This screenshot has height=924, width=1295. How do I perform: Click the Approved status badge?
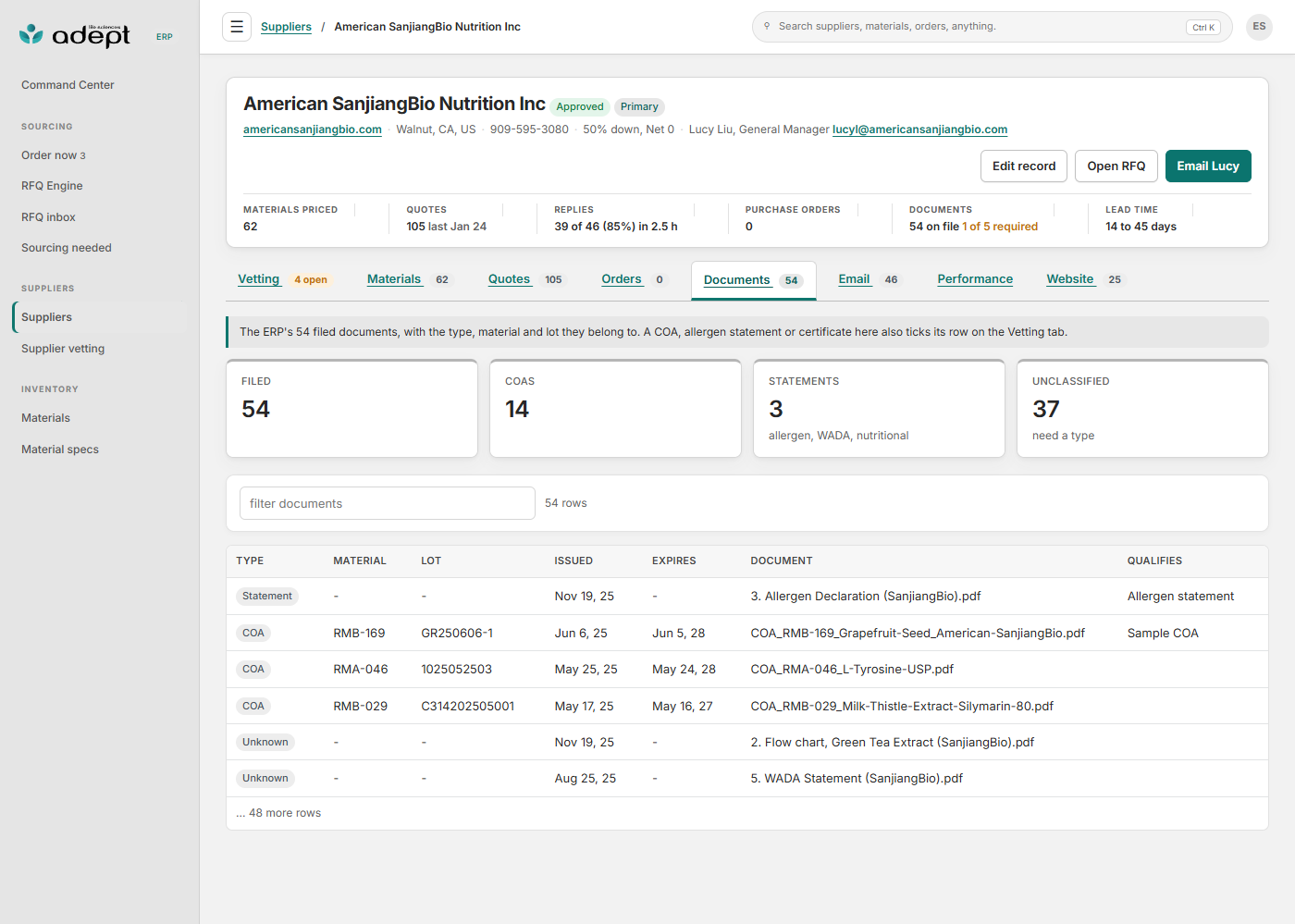580,107
